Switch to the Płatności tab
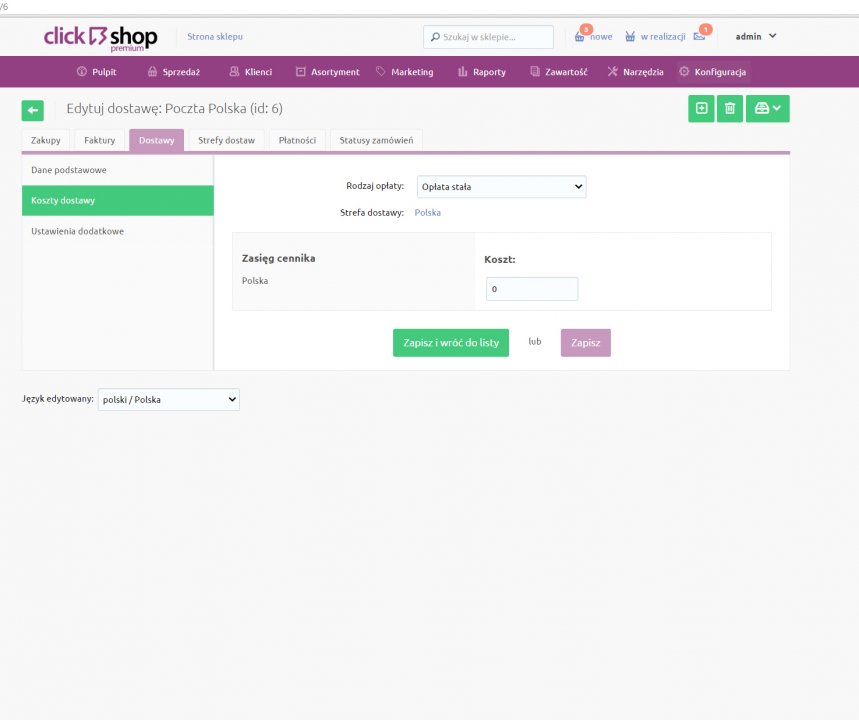859x720 pixels. click(297, 140)
